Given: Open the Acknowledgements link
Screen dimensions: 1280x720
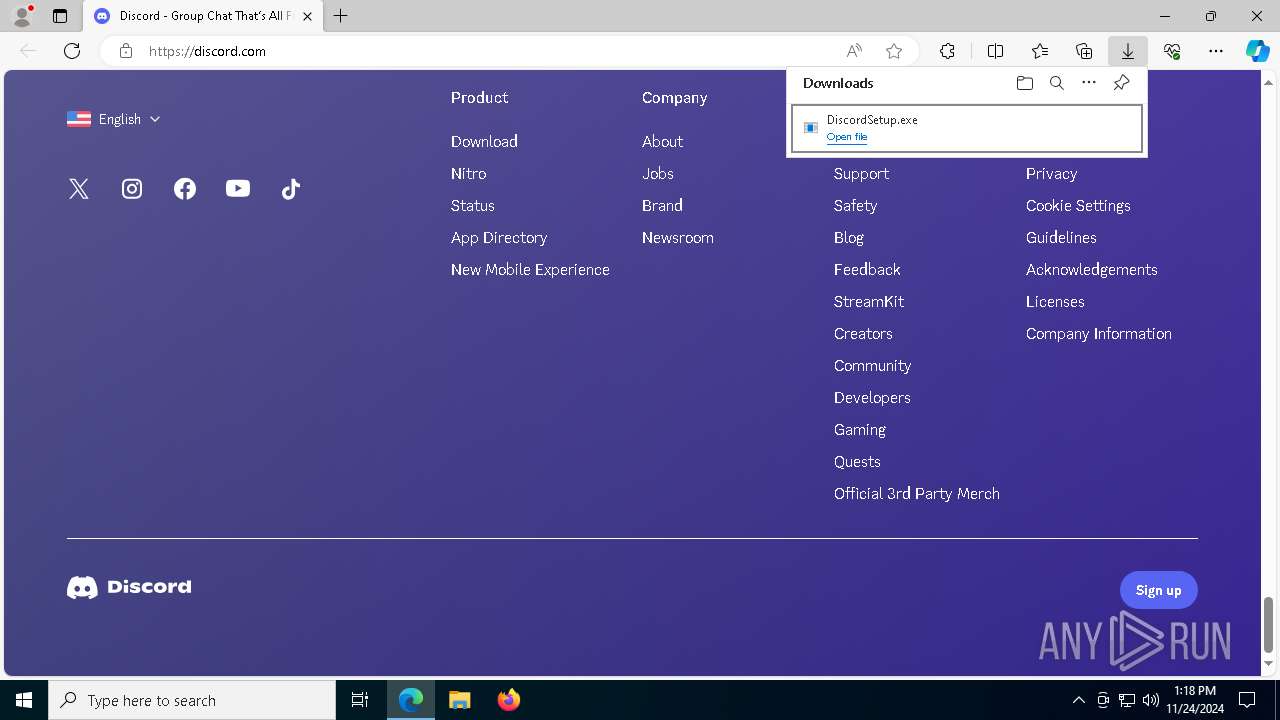Looking at the screenshot, I should tap(1091, 269).
